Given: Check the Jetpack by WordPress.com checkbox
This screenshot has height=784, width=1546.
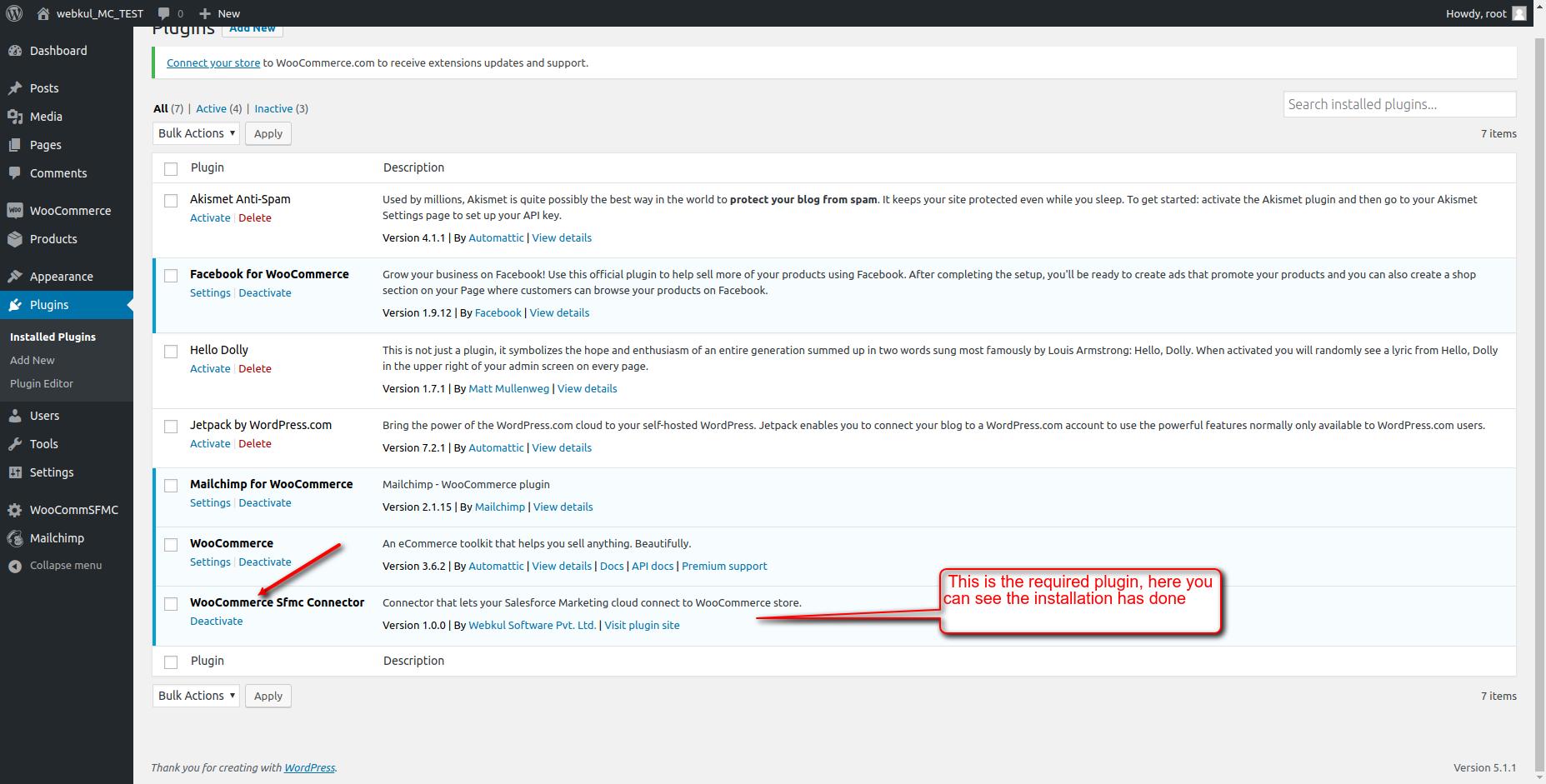Looking at the screenshot, I should (x=171, y=427).
